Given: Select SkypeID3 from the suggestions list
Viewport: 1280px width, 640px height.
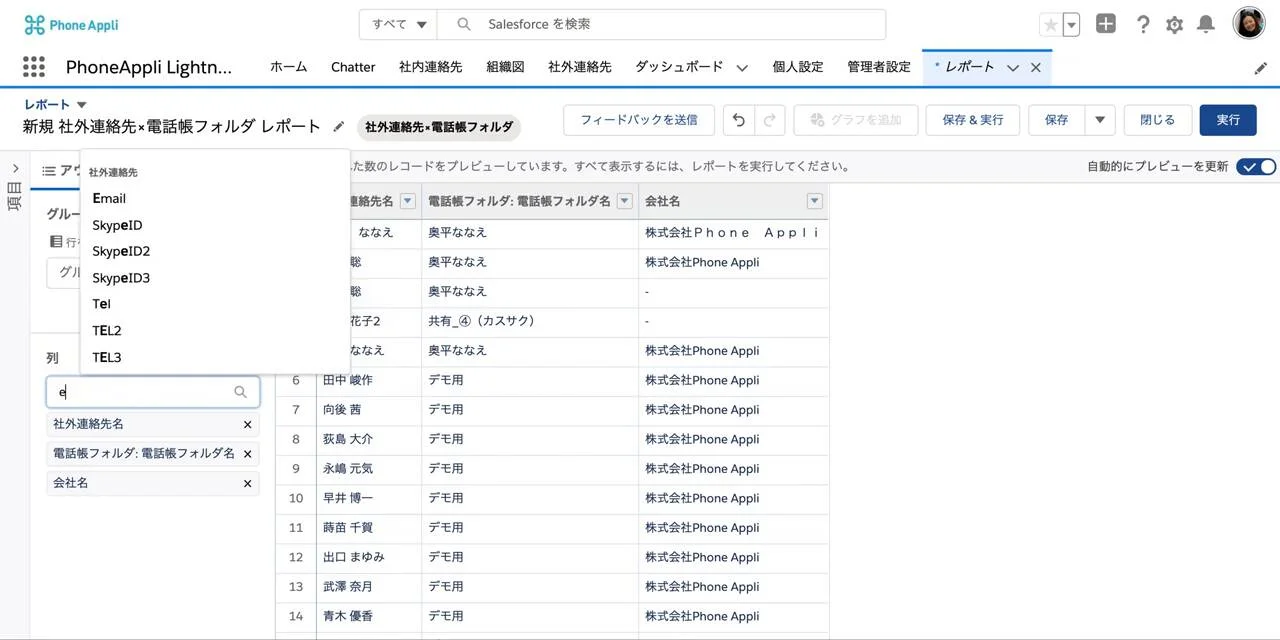Looking at the screenshot, I should 215,278.
